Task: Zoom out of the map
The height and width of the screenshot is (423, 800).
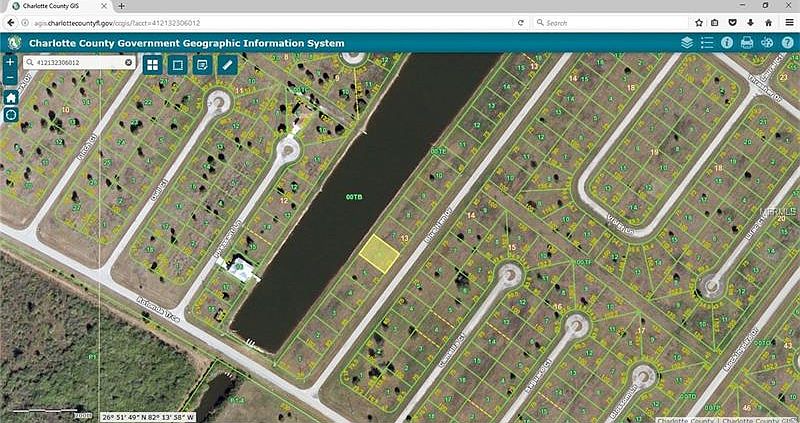Action: 11,78
